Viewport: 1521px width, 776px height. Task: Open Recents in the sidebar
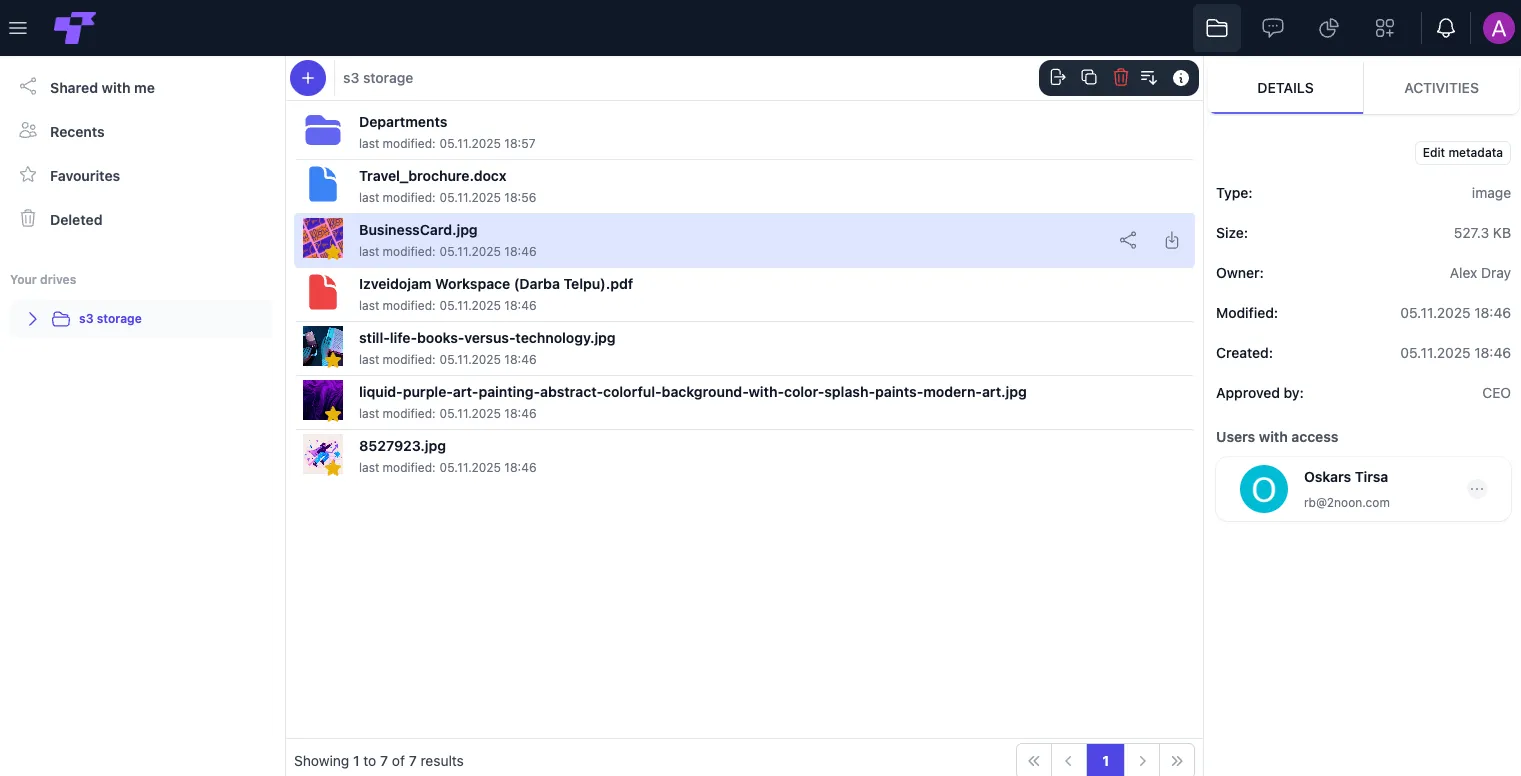pos(77,132)
